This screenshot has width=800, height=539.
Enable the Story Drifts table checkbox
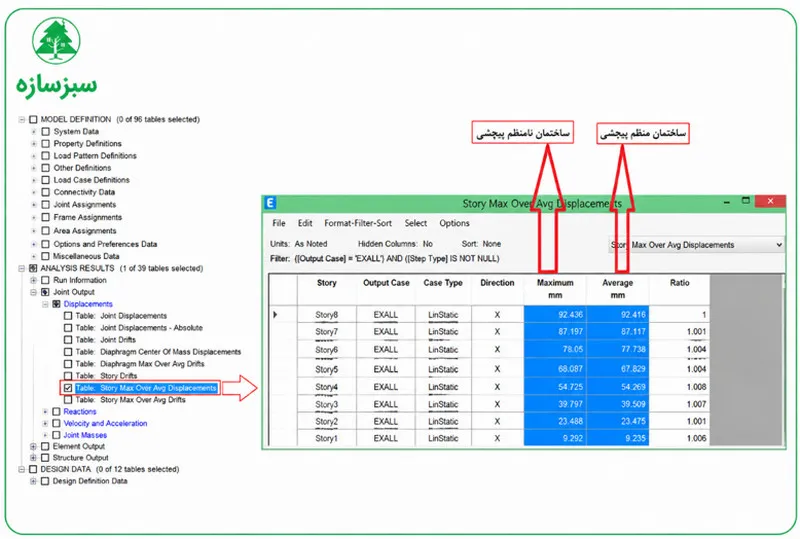click(x=68, y=376)
